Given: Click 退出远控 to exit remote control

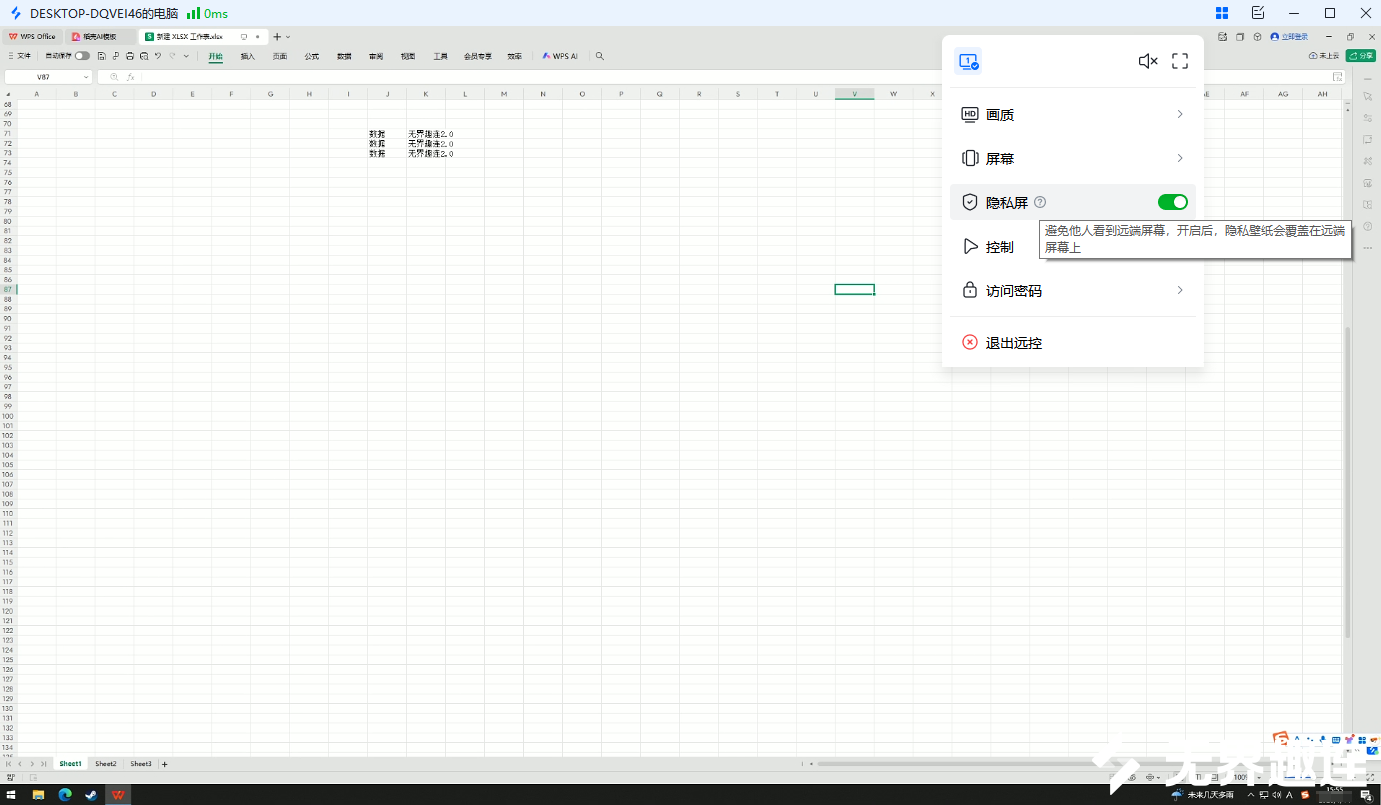Looking at the screenshot, I should coord(1002,343).
